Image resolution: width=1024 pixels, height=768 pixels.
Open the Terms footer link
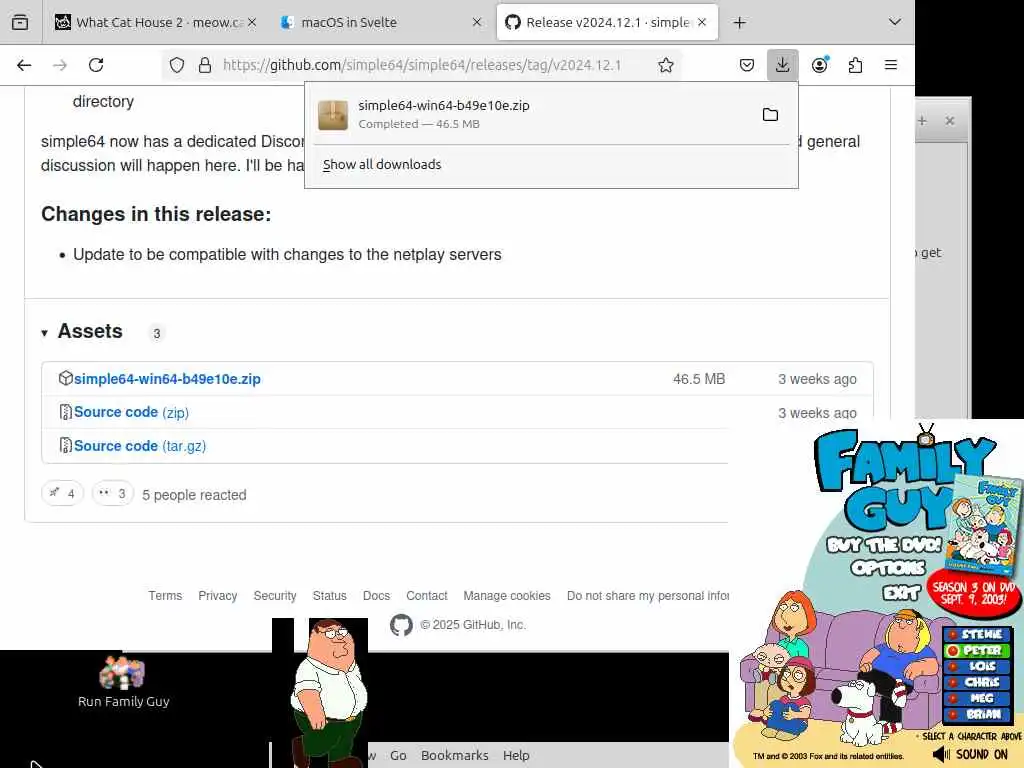(x=165, y=596)
